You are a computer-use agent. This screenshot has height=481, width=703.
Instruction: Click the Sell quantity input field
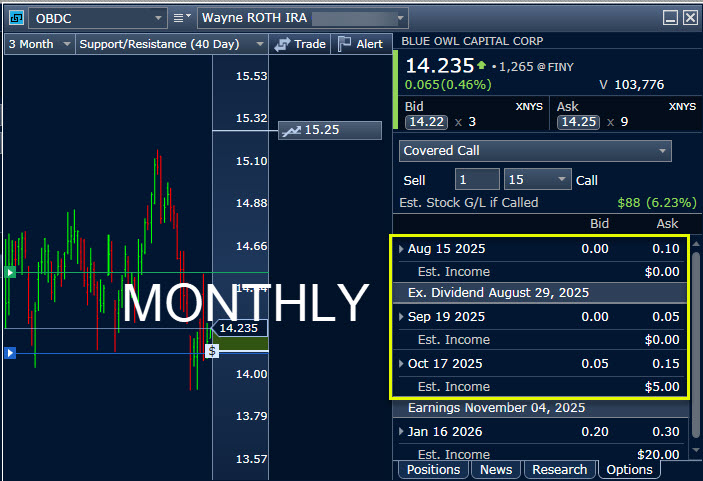(477, 180)
